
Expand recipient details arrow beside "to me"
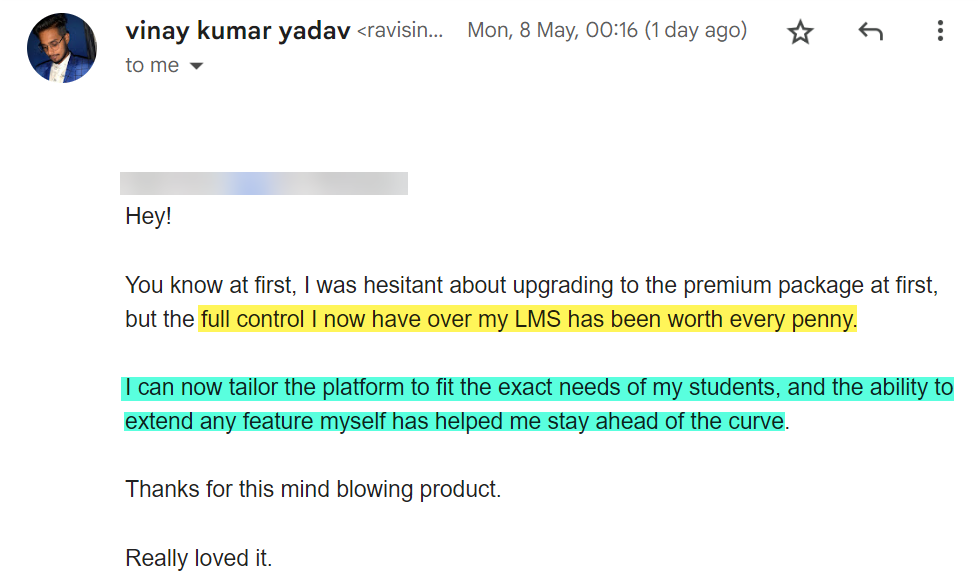click(x=196, y=66)
